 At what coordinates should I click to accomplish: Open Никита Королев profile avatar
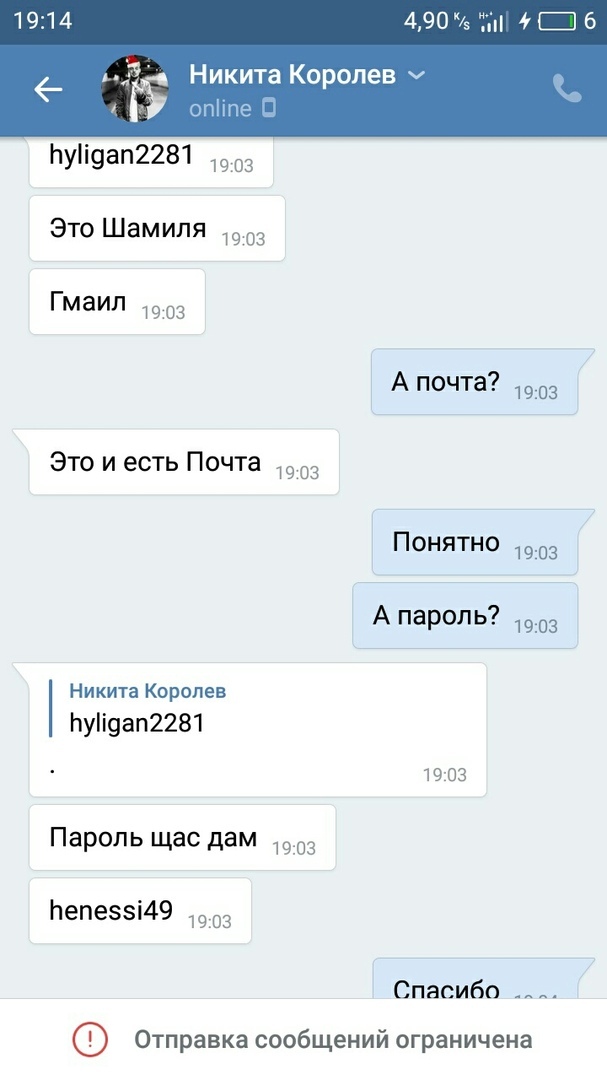coord(135,89)
